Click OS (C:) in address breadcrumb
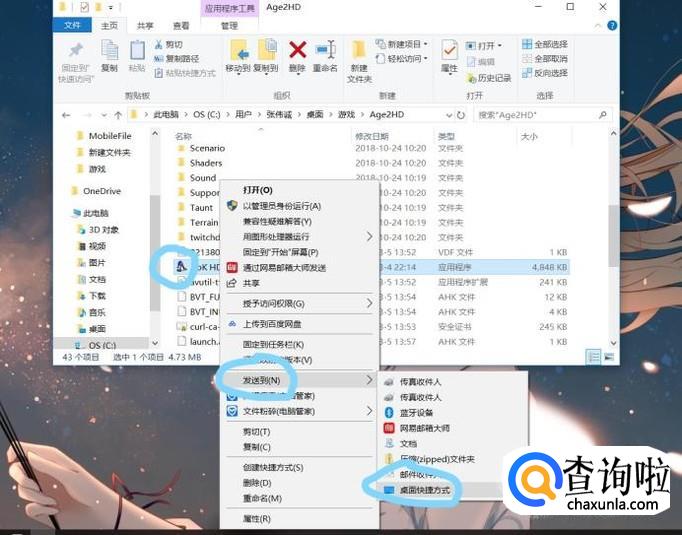Screen dimensions: 682x535 [207, 114]
